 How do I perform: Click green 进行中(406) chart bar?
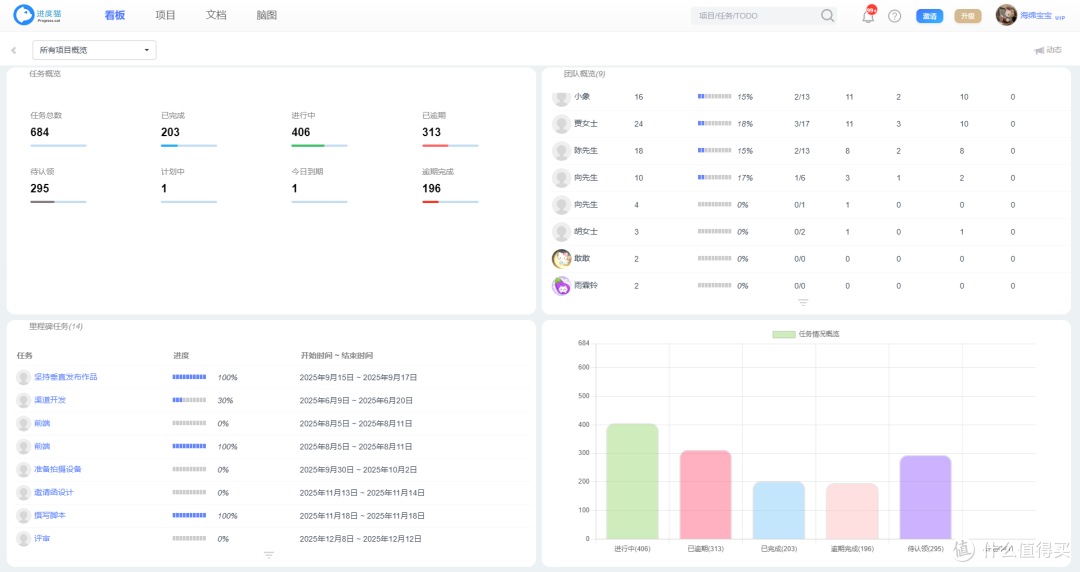[632, 481]
